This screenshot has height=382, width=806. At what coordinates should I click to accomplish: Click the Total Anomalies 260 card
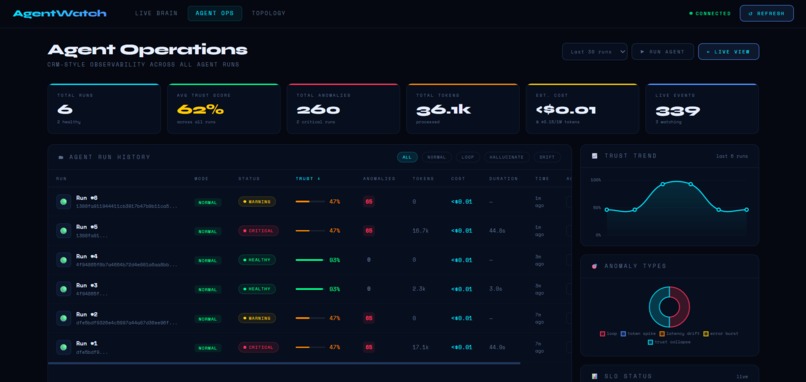343,108
